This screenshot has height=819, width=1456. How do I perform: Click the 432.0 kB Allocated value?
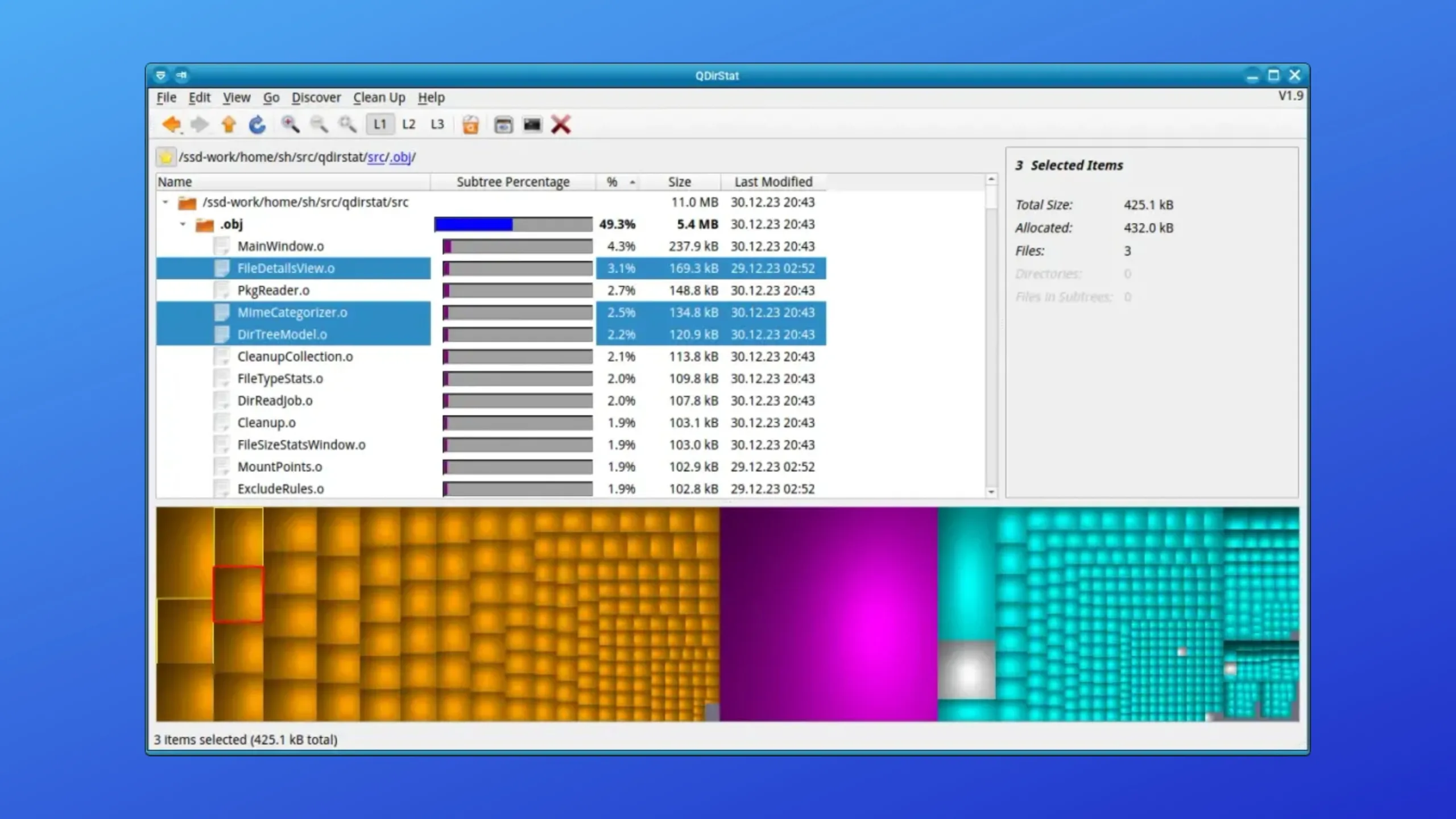click(x=1148, y=228)
